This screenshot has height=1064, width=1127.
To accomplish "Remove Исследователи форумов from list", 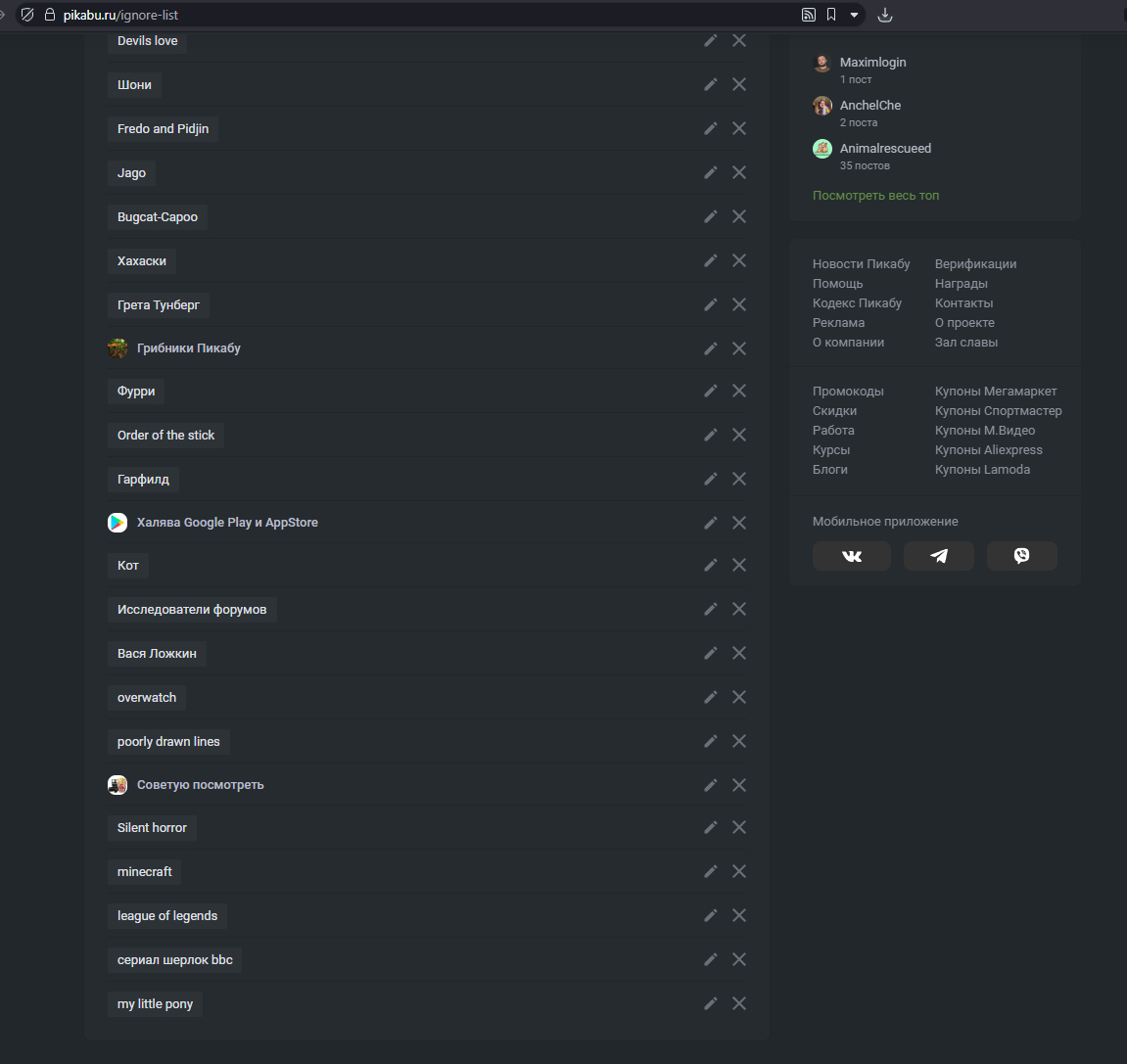I will [739, 609].
